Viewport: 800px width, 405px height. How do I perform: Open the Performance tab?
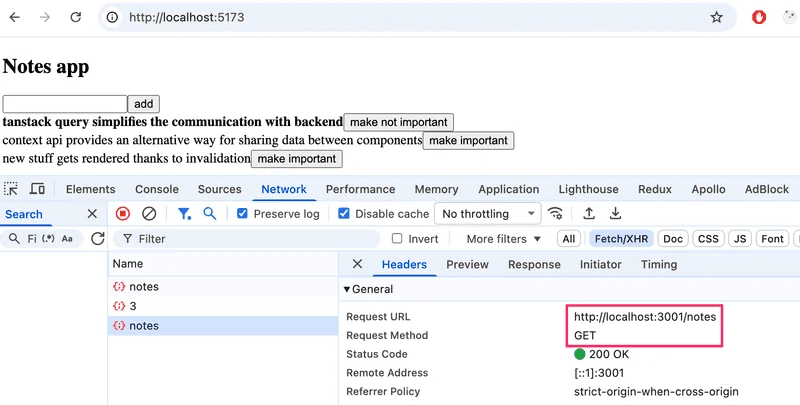(x=361, y=189)
